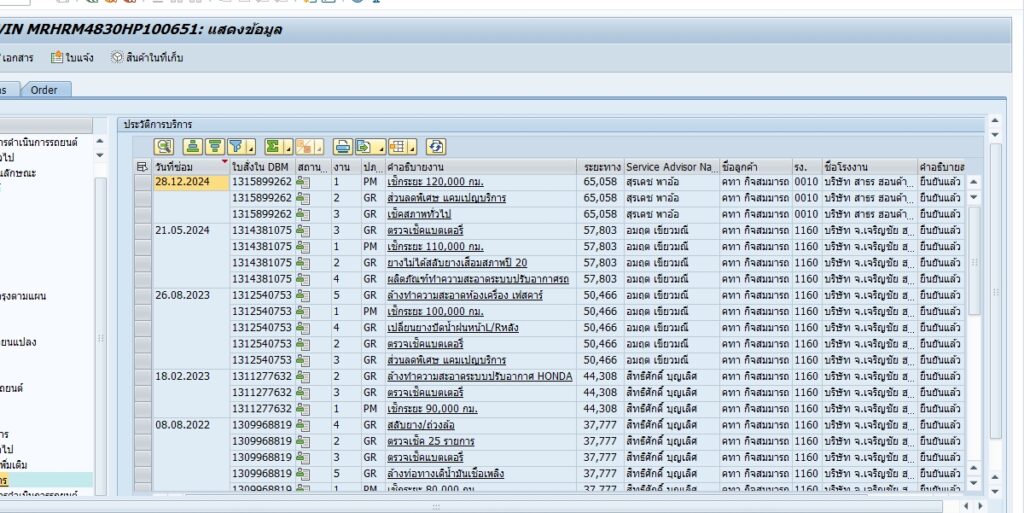
Task: Refresh the service history table
Action: pyautogui.click(x=436, y=147)
